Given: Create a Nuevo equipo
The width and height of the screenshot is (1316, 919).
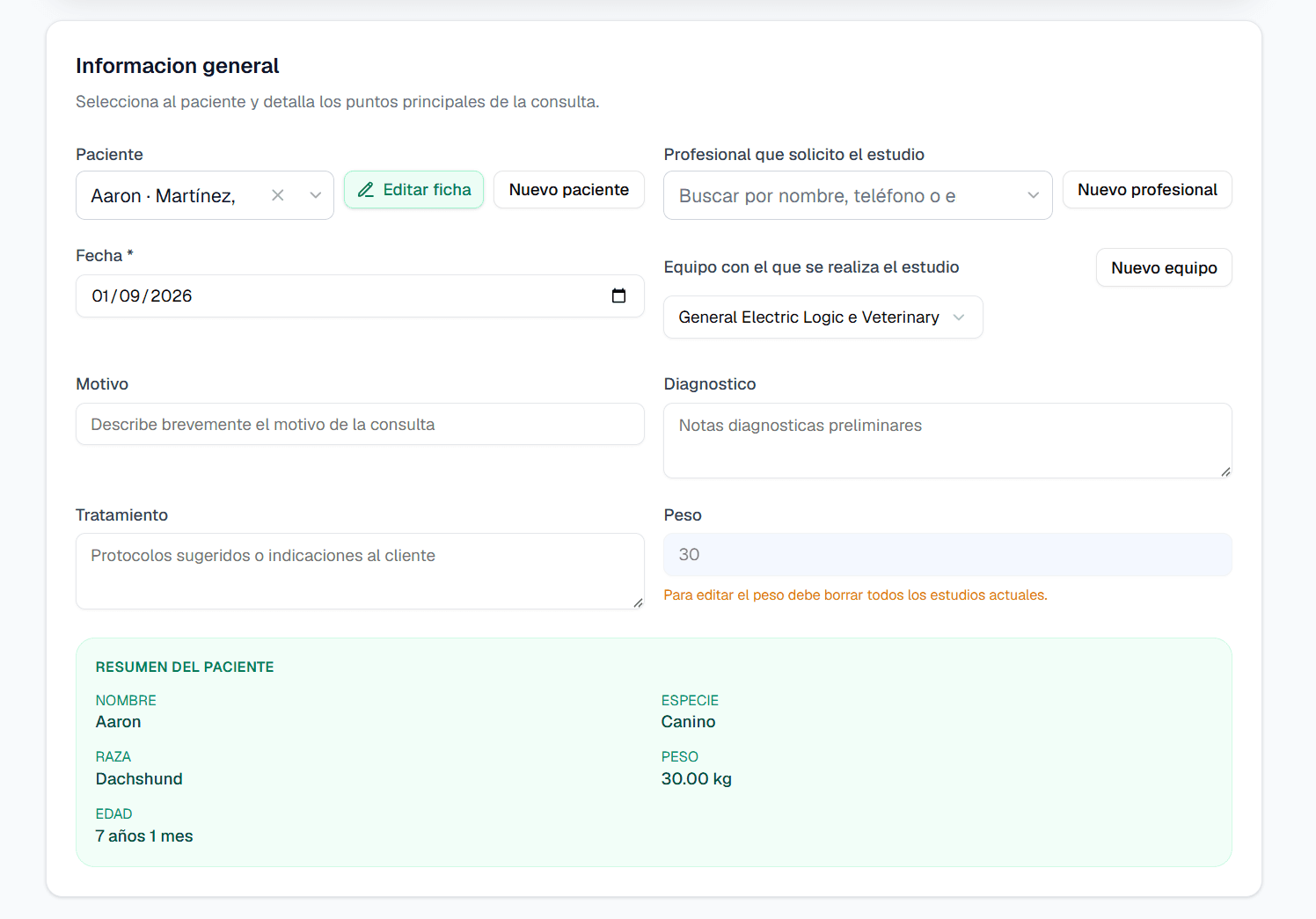Looking at the screenshot, I should (1164, 267).
